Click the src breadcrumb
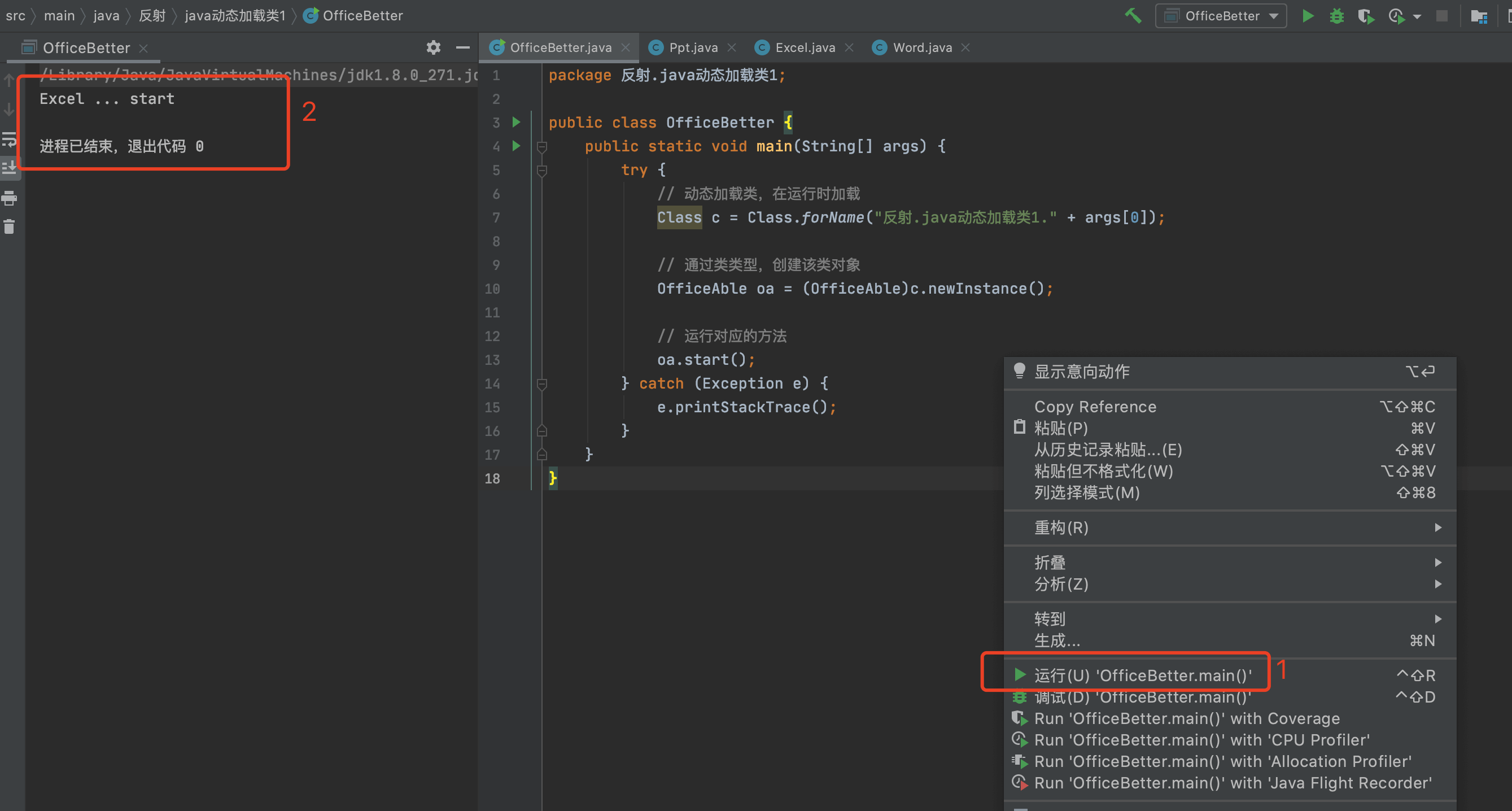 click(x=15, y=16)
